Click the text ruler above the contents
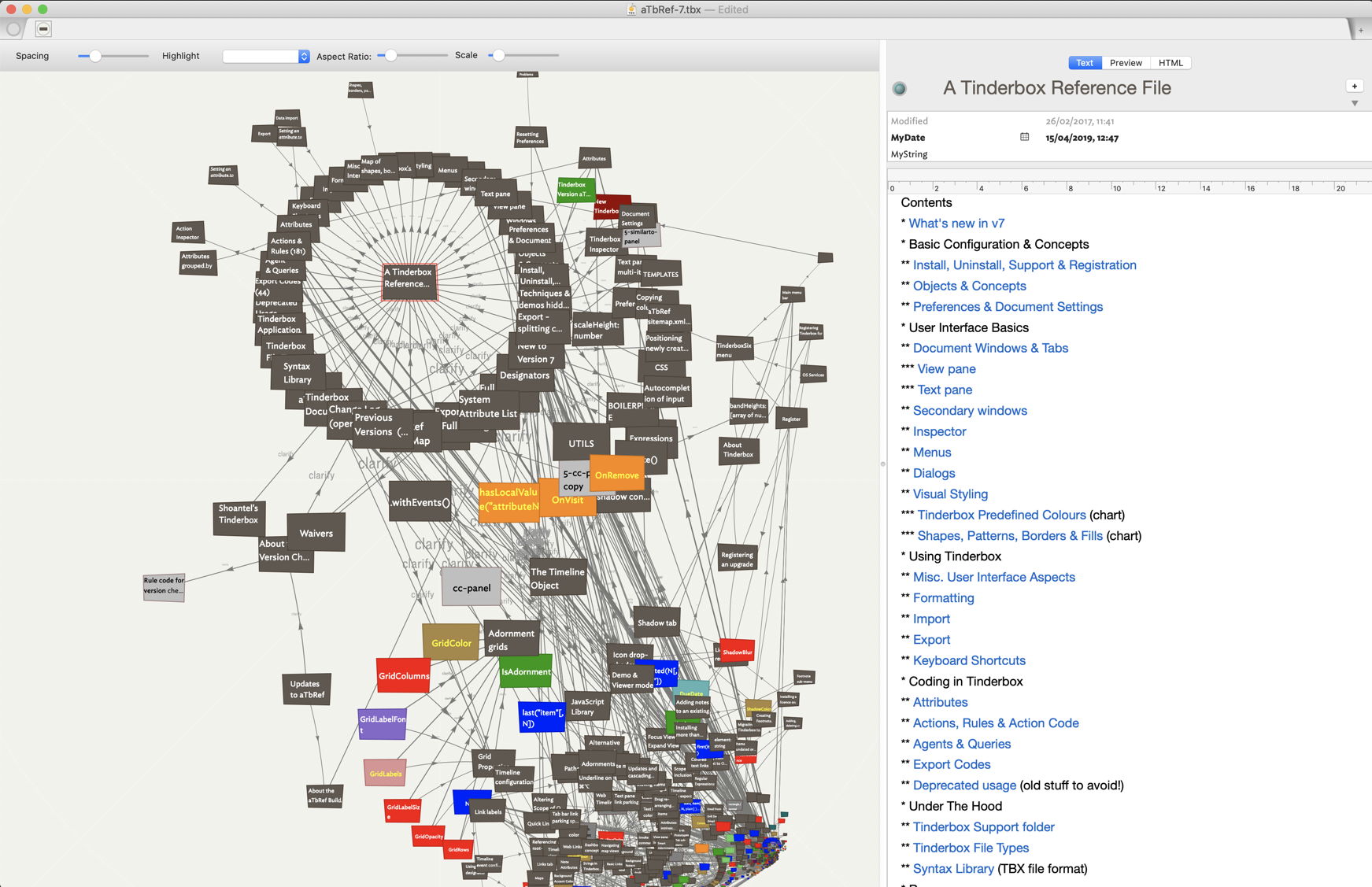 pyautogui.click(x=1129, y=187)
